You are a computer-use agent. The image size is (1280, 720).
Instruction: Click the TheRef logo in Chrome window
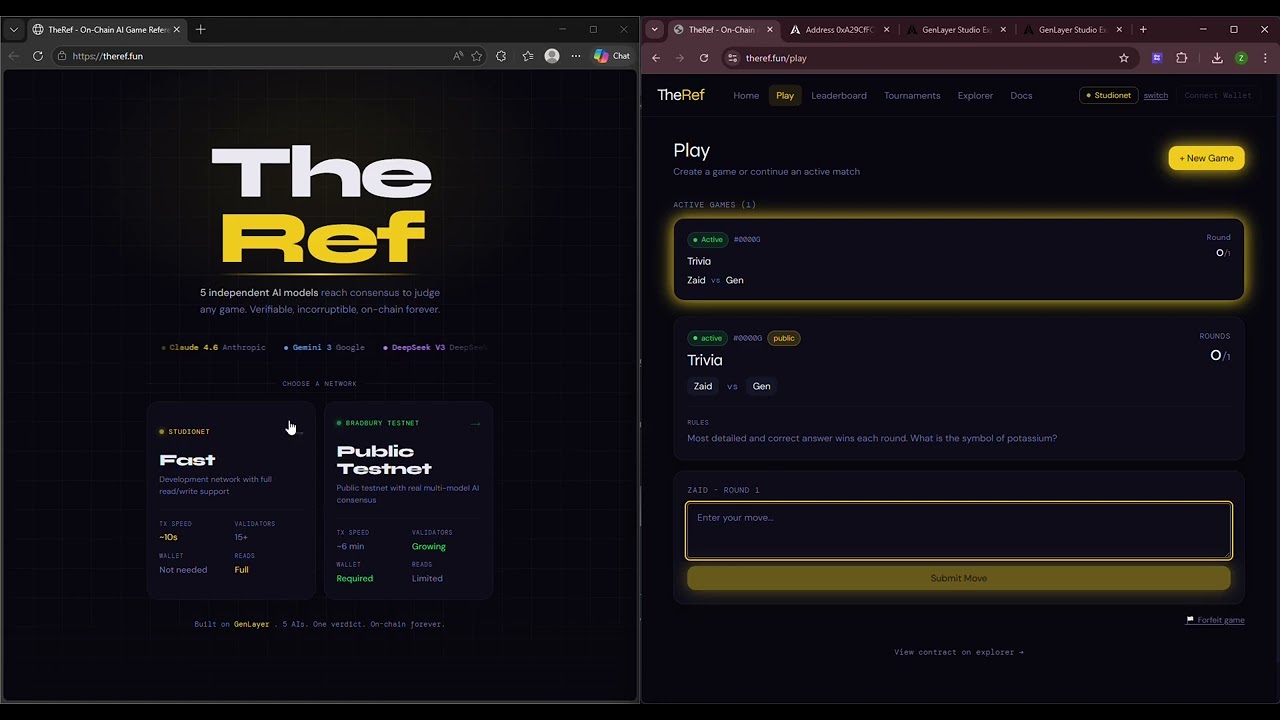[x=681, y=95]
